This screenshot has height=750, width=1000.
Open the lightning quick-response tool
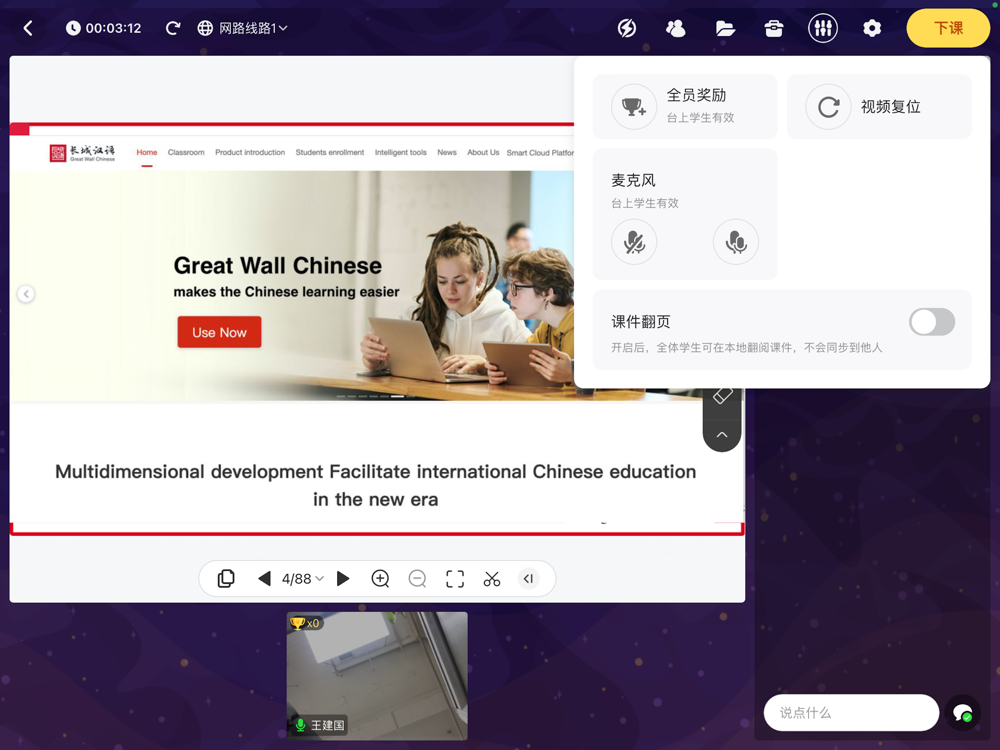(x=627, y=28)
